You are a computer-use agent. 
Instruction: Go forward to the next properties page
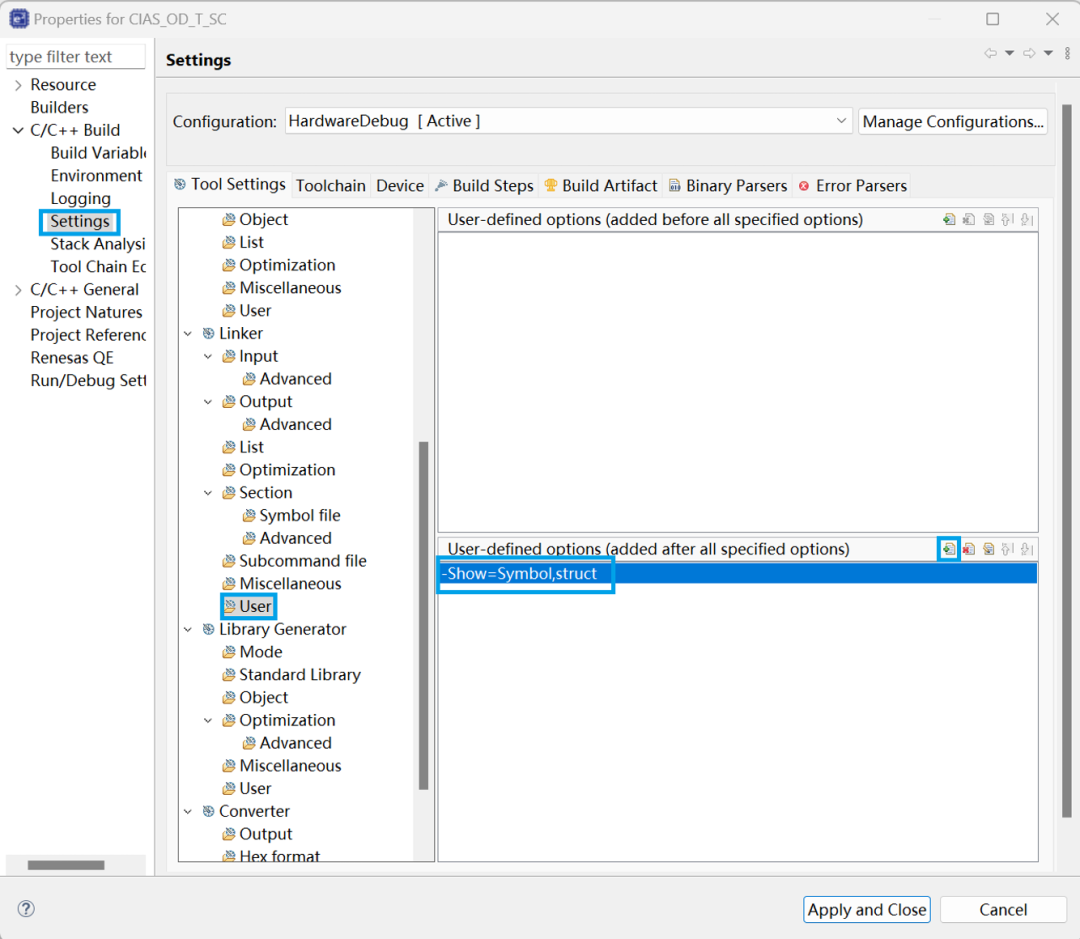point(1029,53)
